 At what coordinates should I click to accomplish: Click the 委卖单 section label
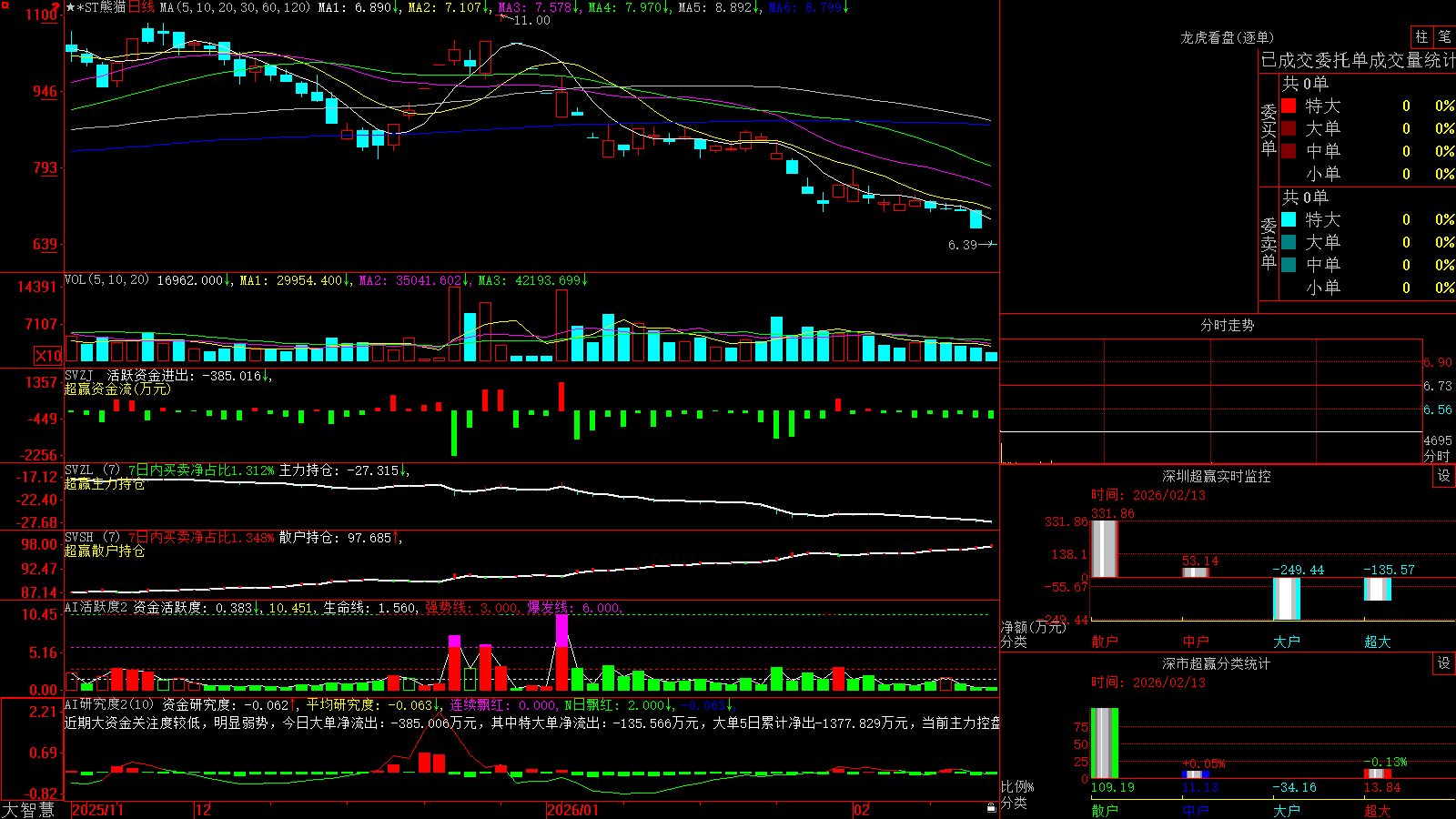click(x=1269, y=244)
